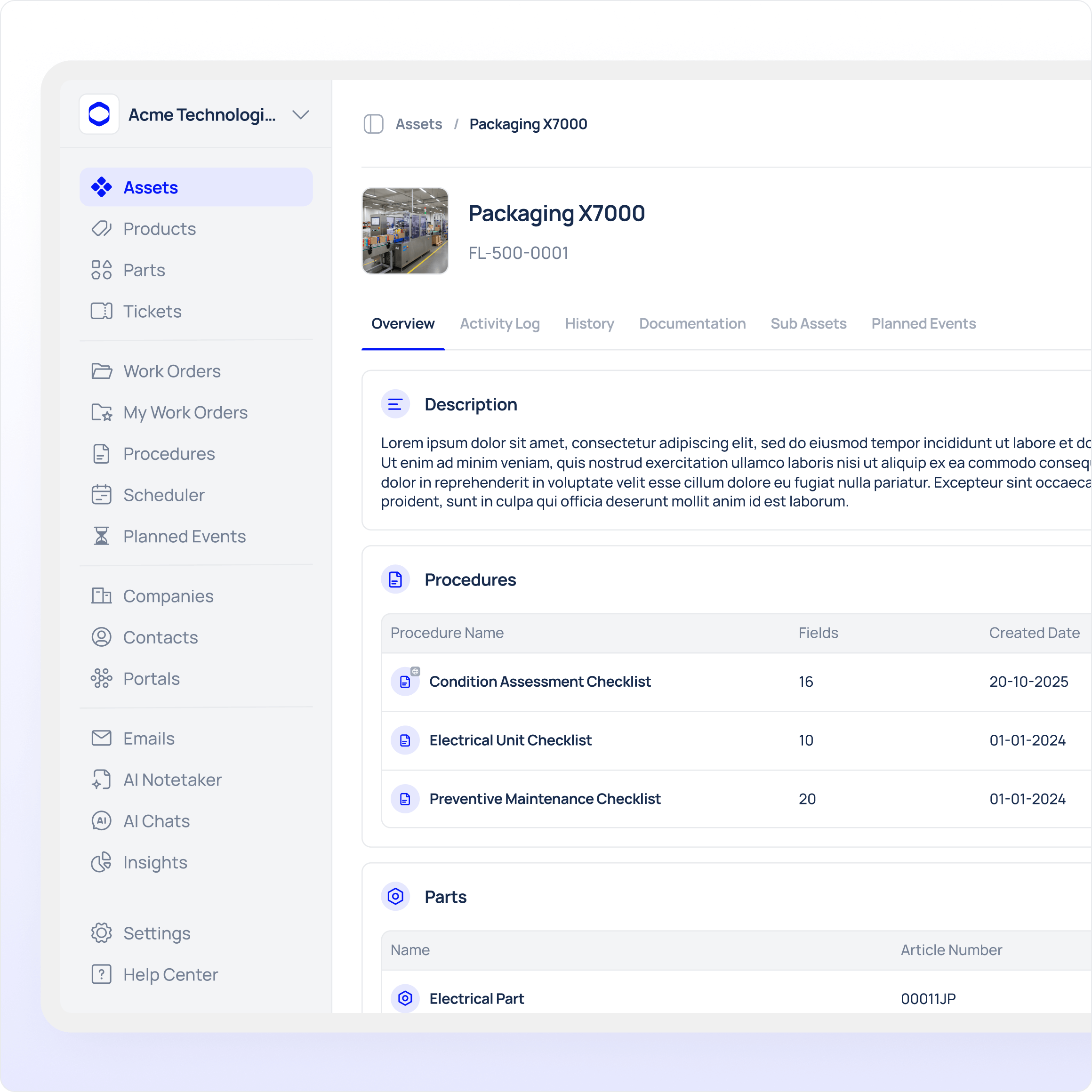The width and height of the screenshot is (1092, 1092).
Task: Switch to the Activity Log tab
Action: click(499, 323)
